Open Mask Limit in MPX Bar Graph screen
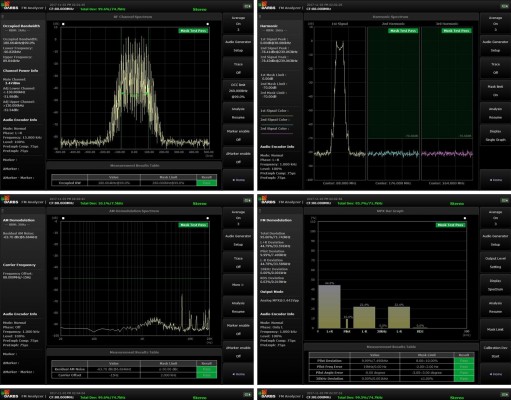 [495, 329]
